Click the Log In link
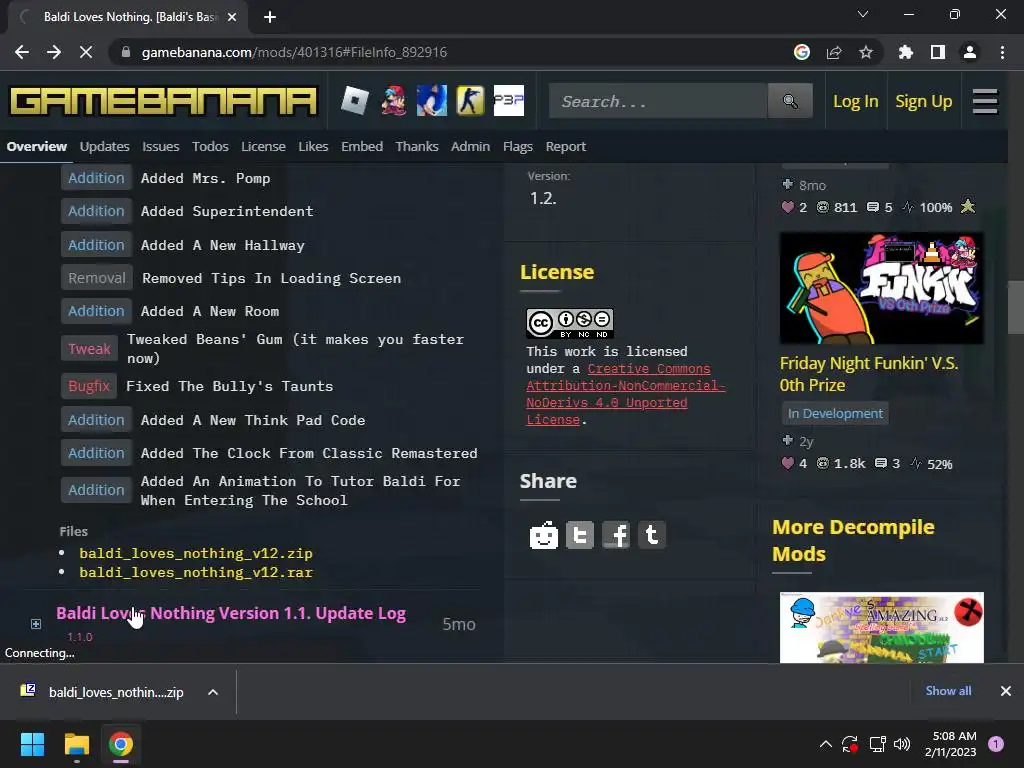This screenshot has height=768, width=1024. [x=856, y=101]
